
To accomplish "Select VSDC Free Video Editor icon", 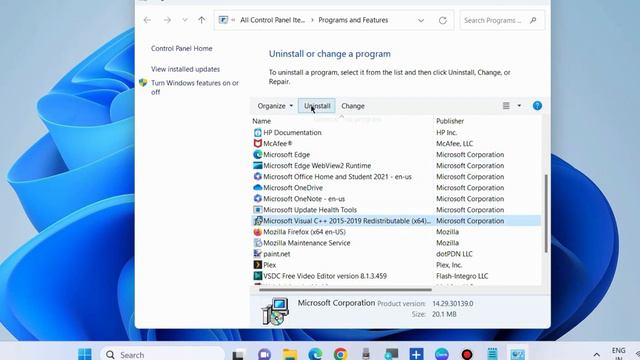I will 258,276.
